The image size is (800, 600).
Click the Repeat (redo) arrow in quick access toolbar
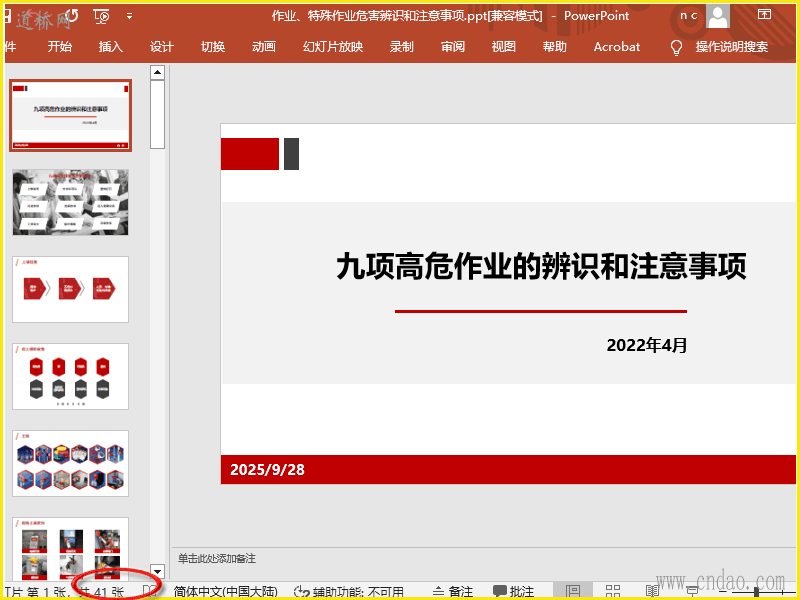click(72, 16)
